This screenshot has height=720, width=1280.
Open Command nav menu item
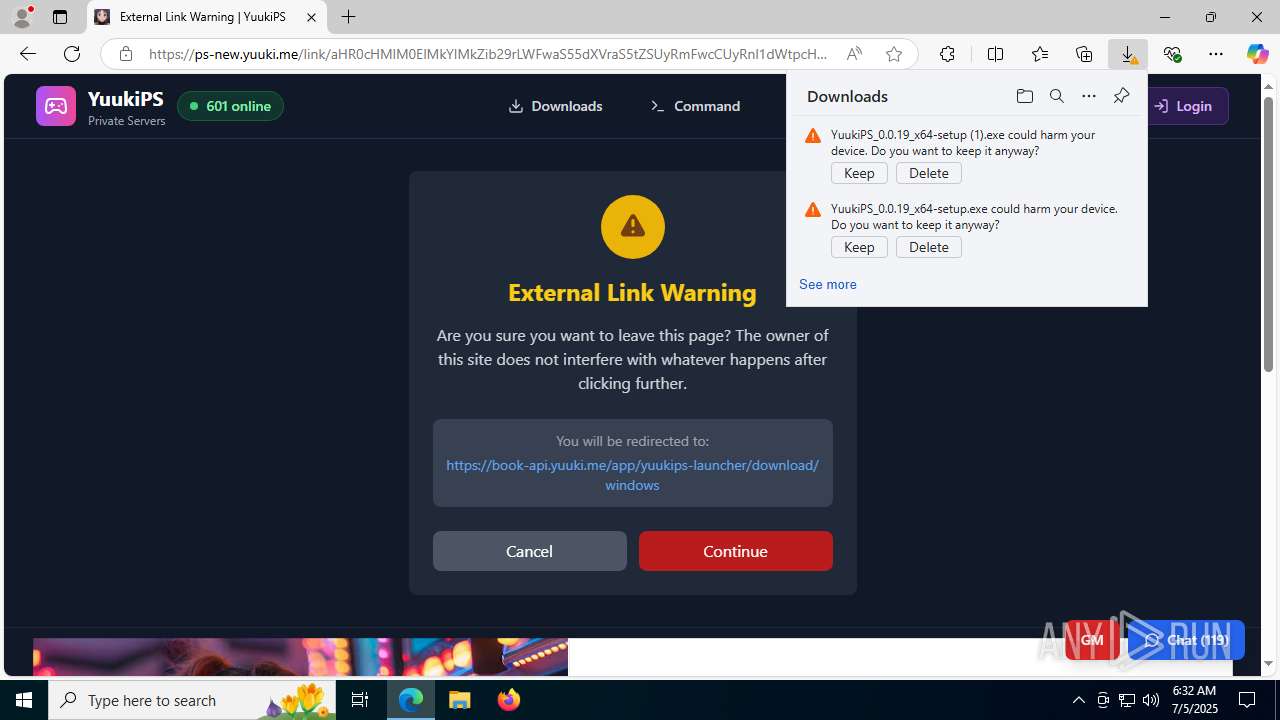(695, 106)
